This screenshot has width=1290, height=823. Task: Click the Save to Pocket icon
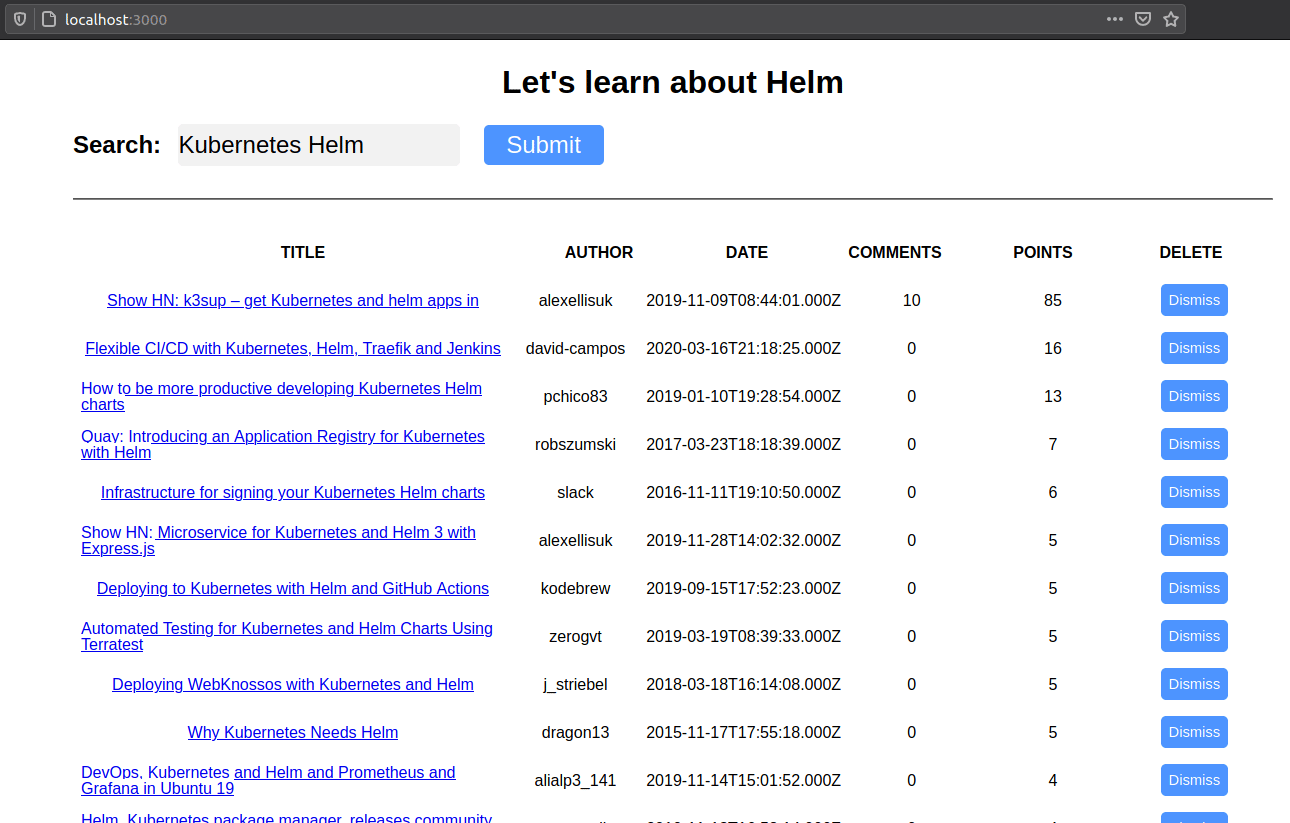coord(1142,19)
